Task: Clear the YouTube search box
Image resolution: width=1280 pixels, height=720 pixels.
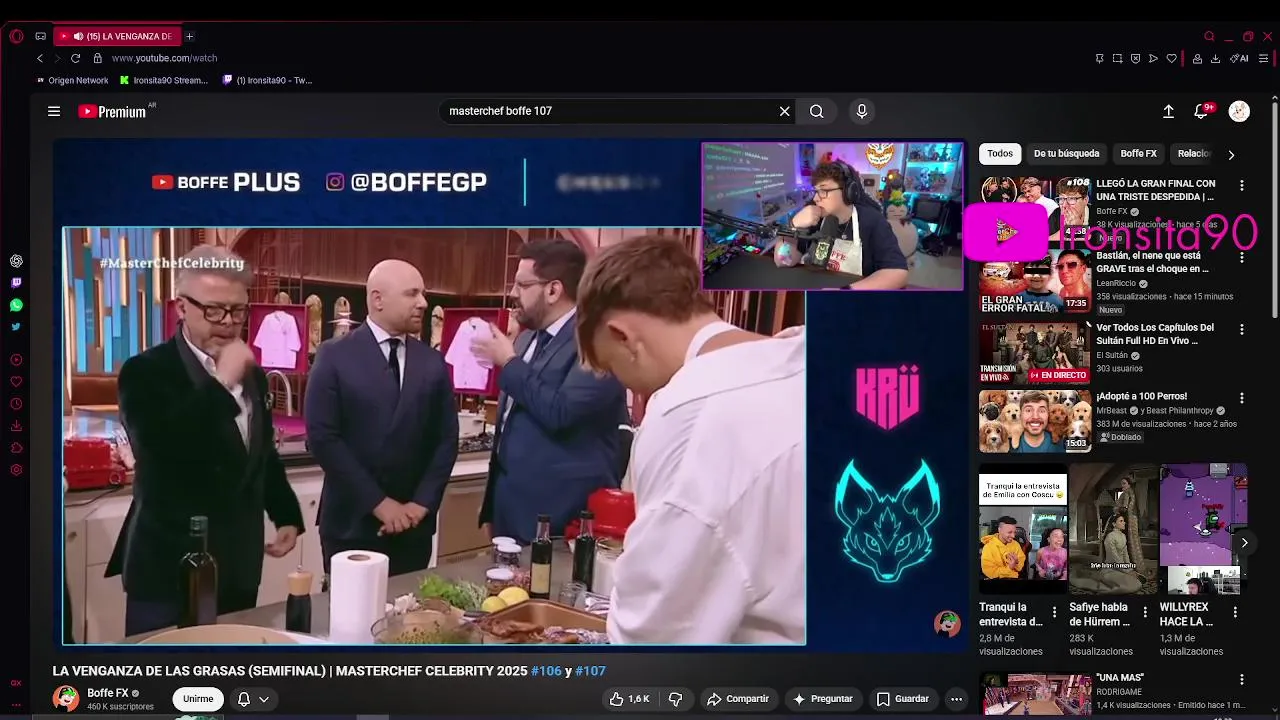Action: [x=785, y=111]
